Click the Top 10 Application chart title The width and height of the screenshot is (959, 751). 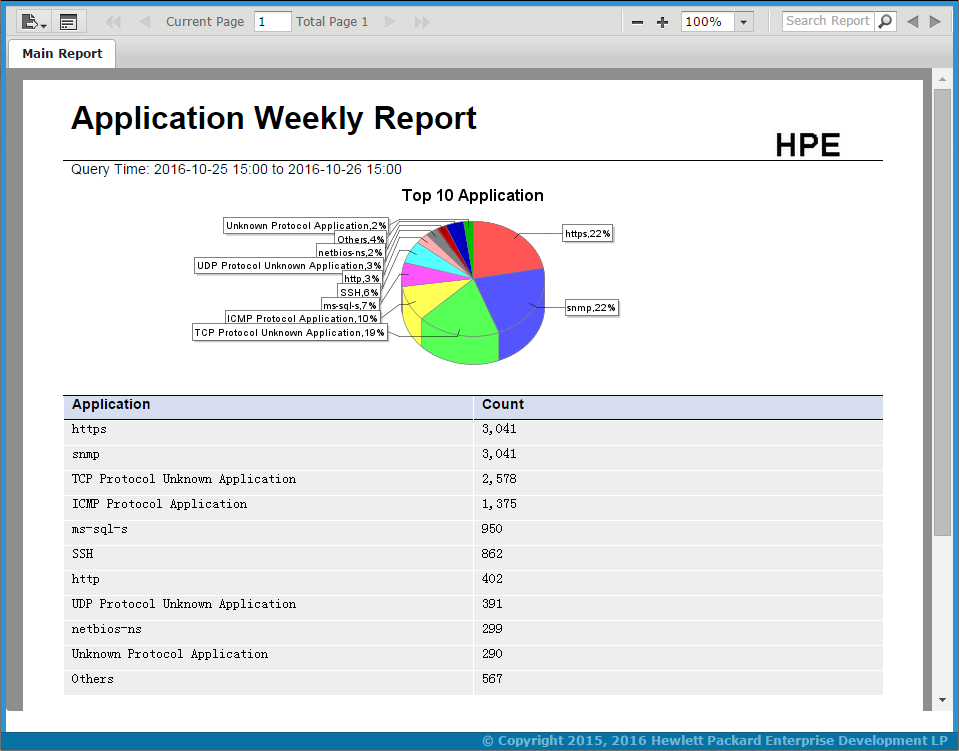coord(472,196)
